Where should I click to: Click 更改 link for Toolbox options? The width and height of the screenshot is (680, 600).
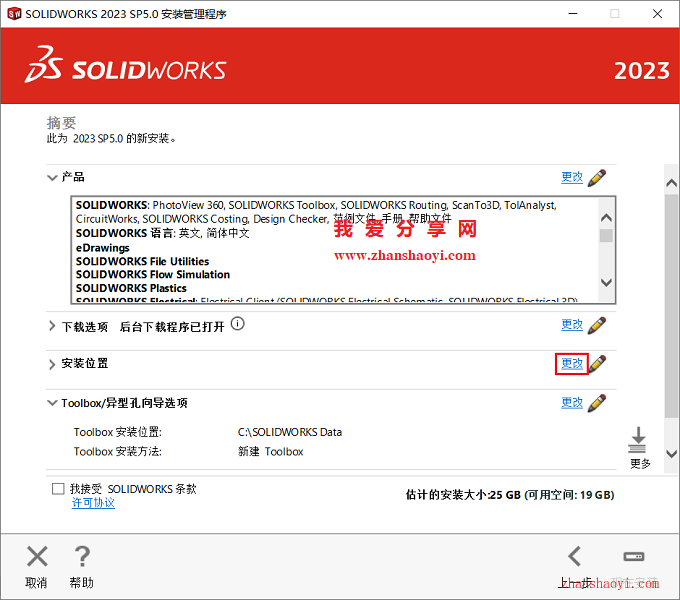[572, 403]
